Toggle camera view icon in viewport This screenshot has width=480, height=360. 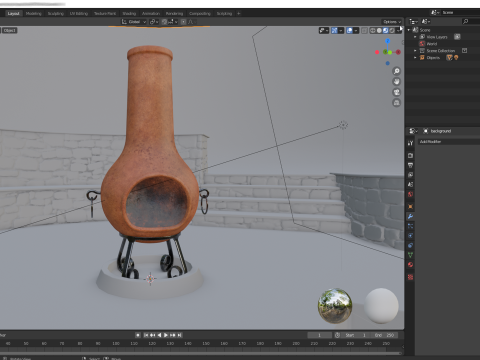397,92
